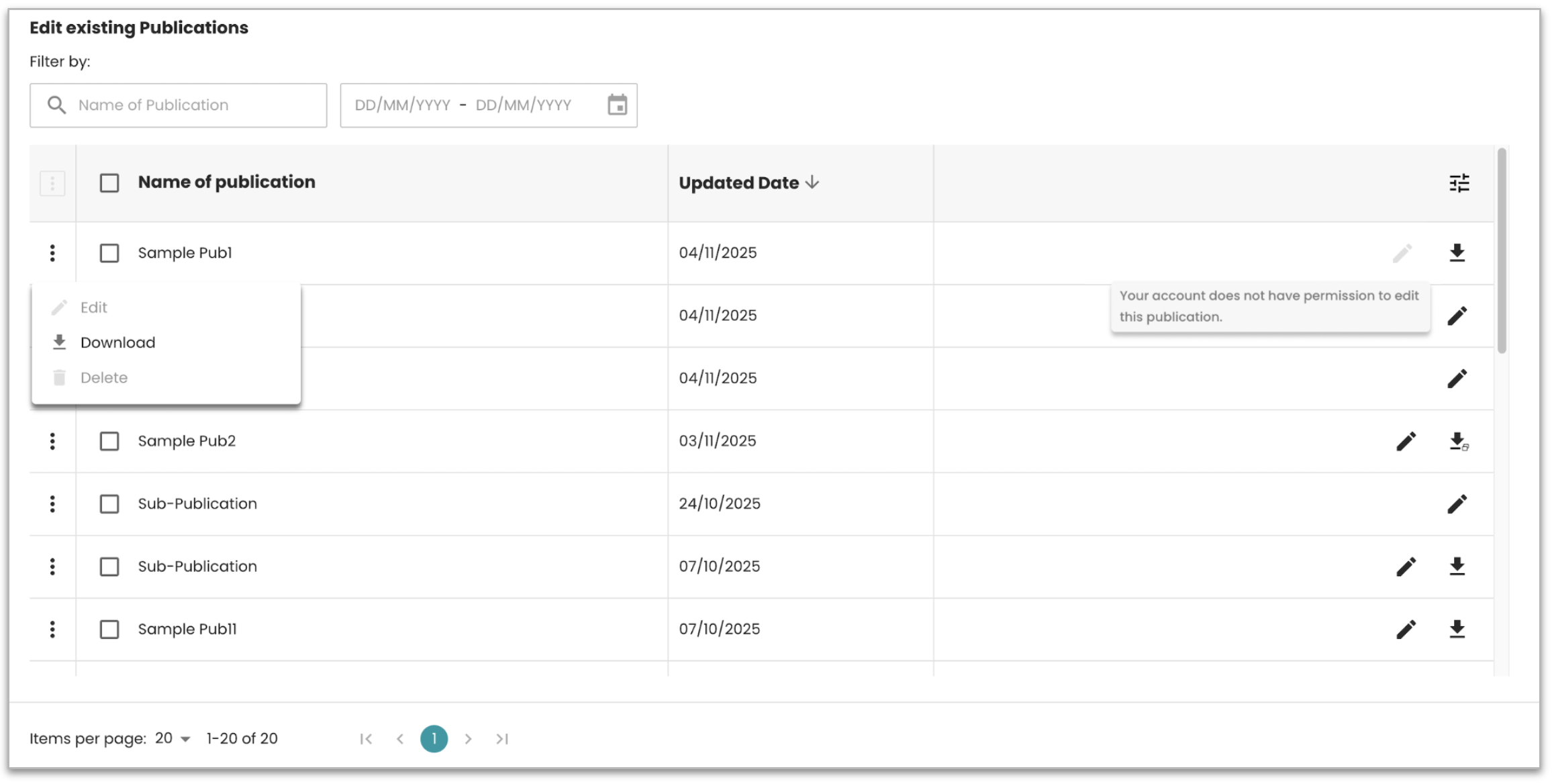This screenshot has height=784, width=1552.
Task: Choose Download from the context menu
Action: (x=117, y=342)
